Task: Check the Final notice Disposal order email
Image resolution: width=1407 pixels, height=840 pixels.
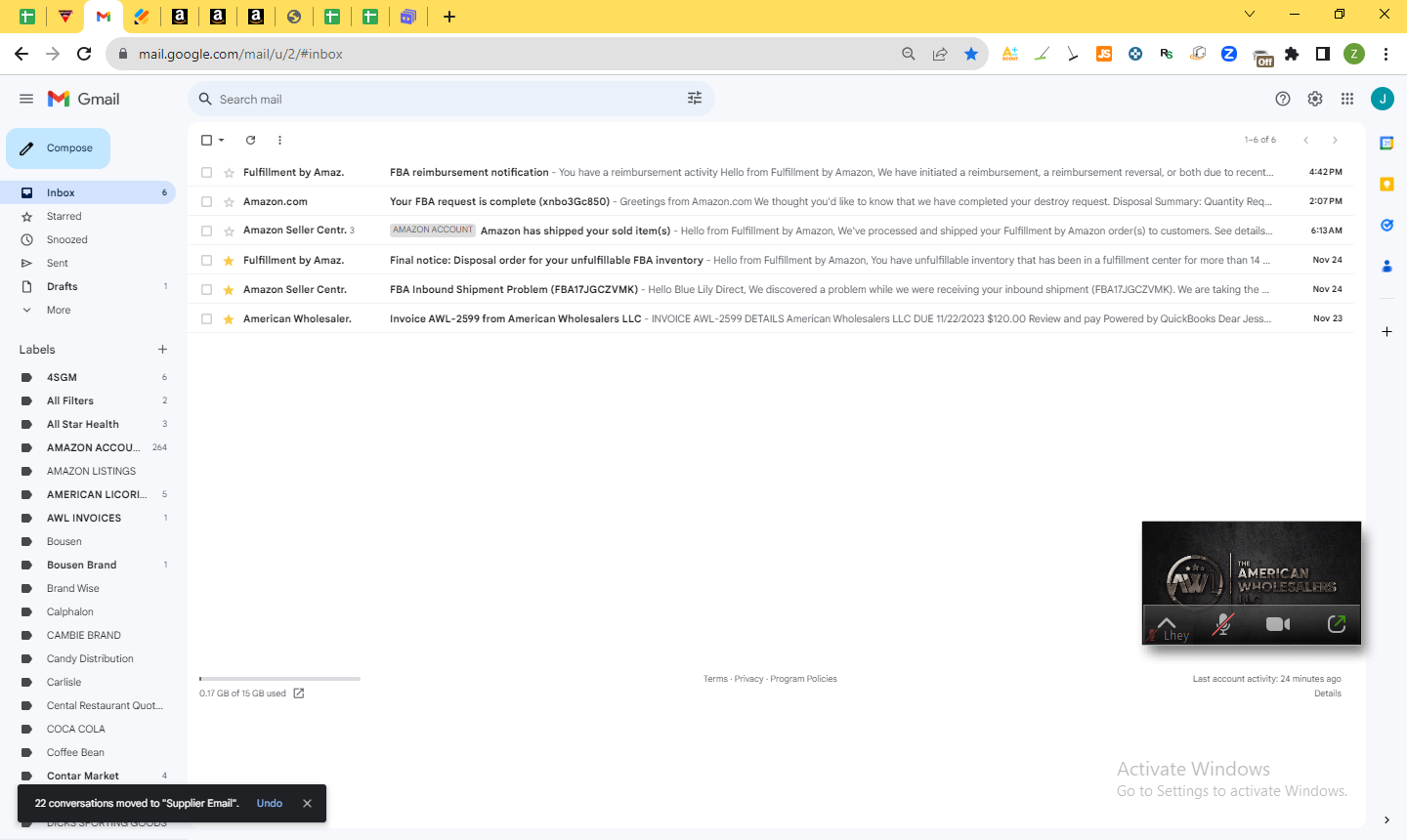Action: click(206, 261)
